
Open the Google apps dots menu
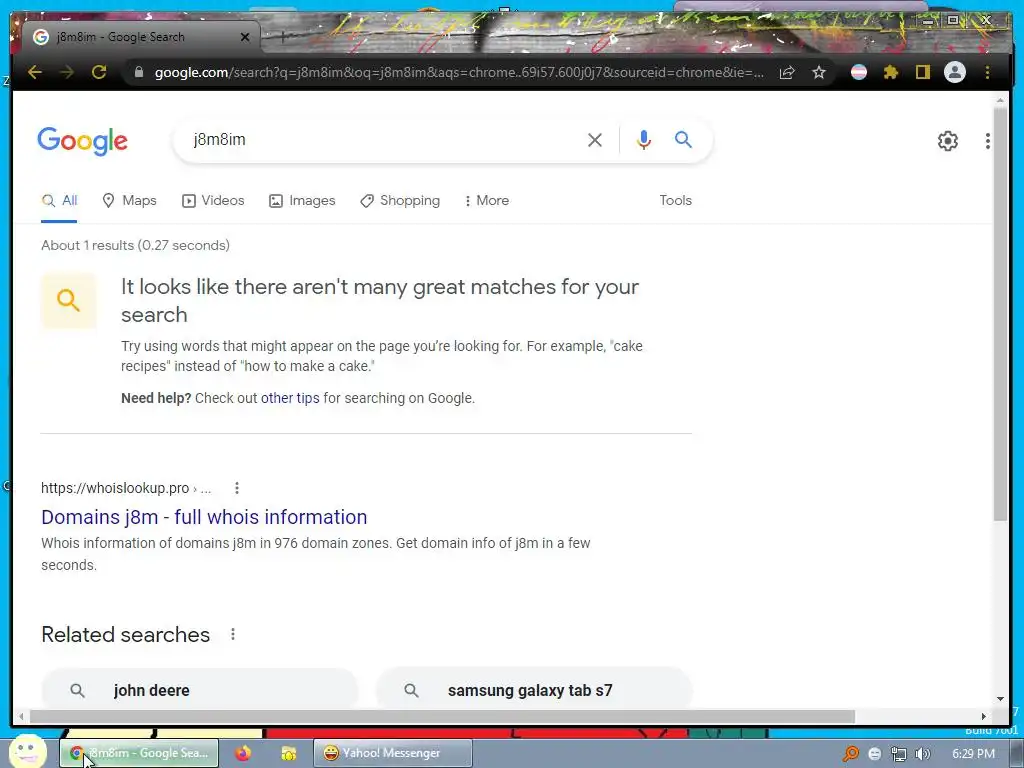[987, 141]
